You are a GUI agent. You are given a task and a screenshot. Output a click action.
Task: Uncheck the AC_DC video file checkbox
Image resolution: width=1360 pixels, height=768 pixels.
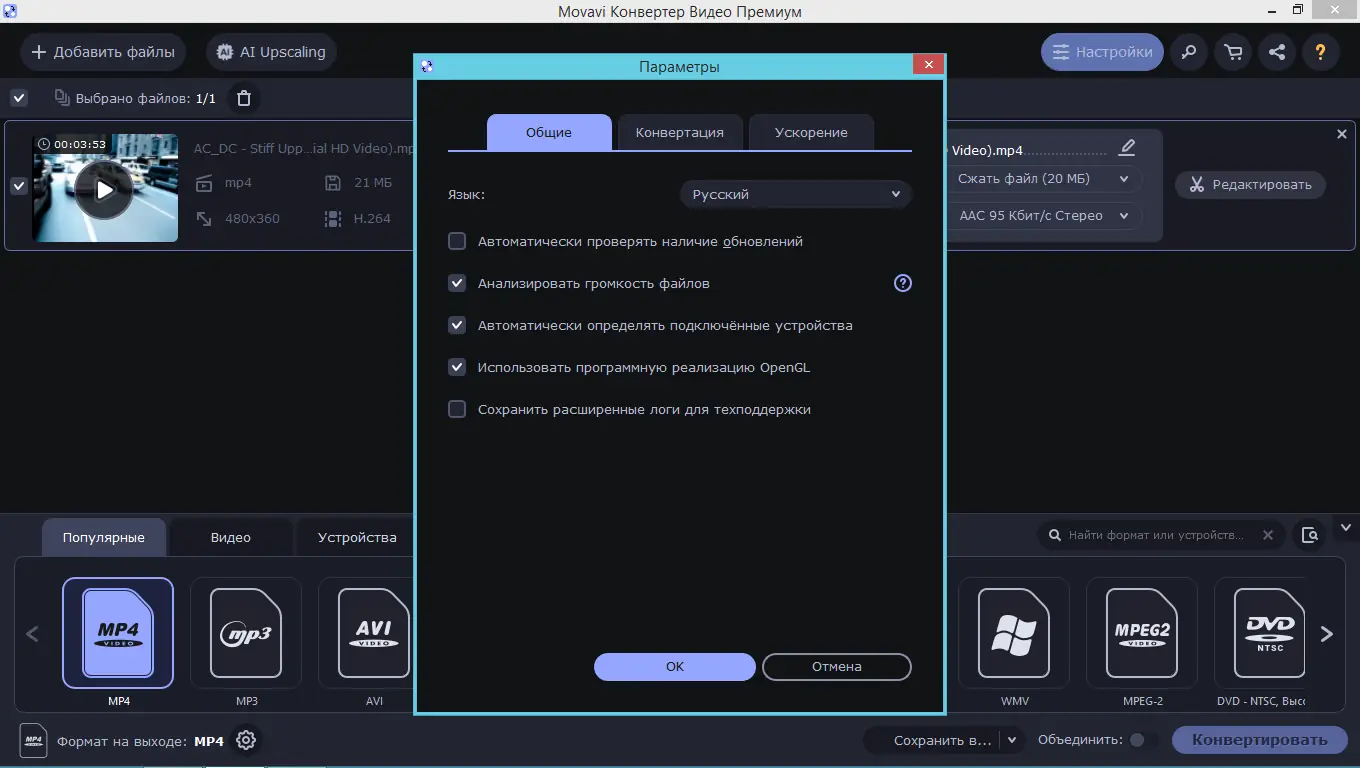pos(18,186)
